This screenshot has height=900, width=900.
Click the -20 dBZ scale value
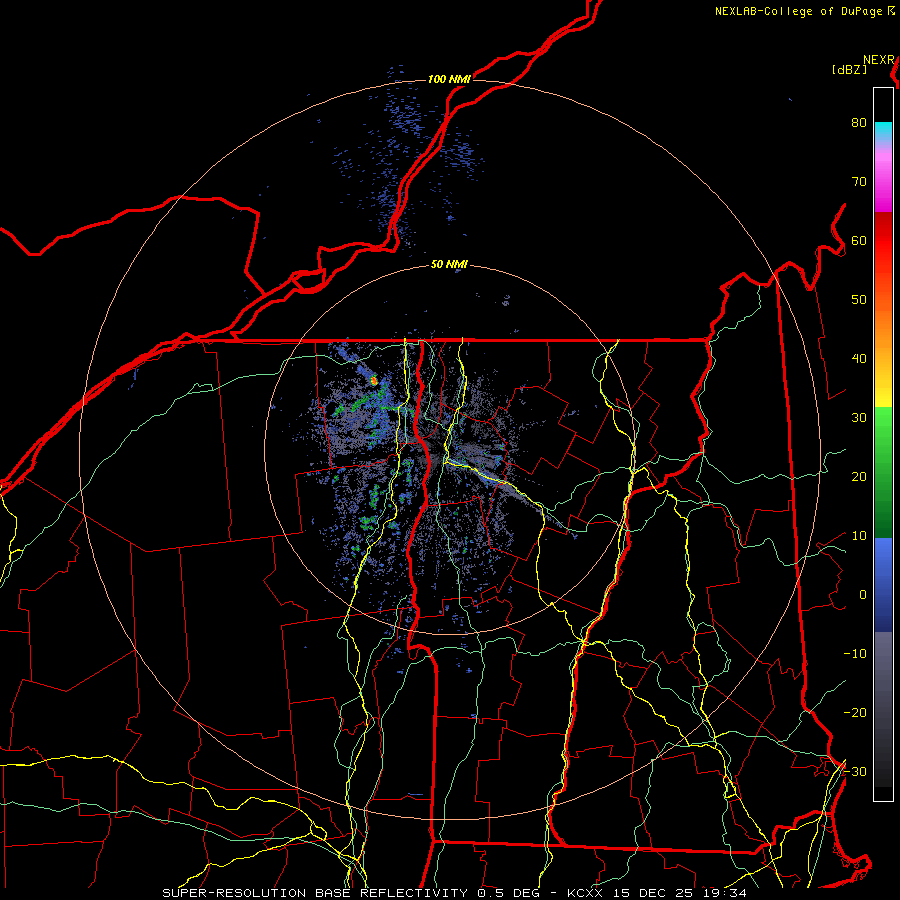point(855,713)
